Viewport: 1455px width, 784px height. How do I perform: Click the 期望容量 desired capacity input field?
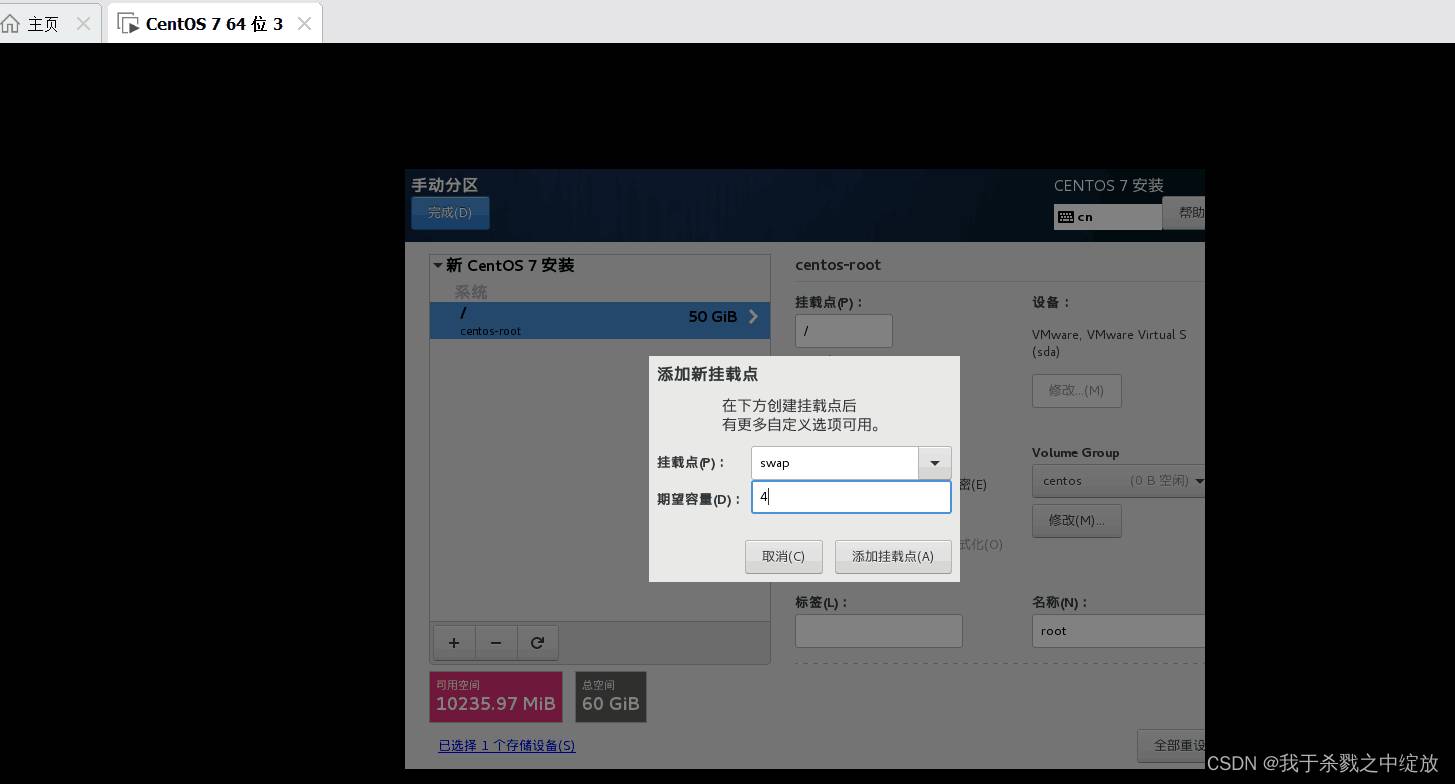pos(850,497)
